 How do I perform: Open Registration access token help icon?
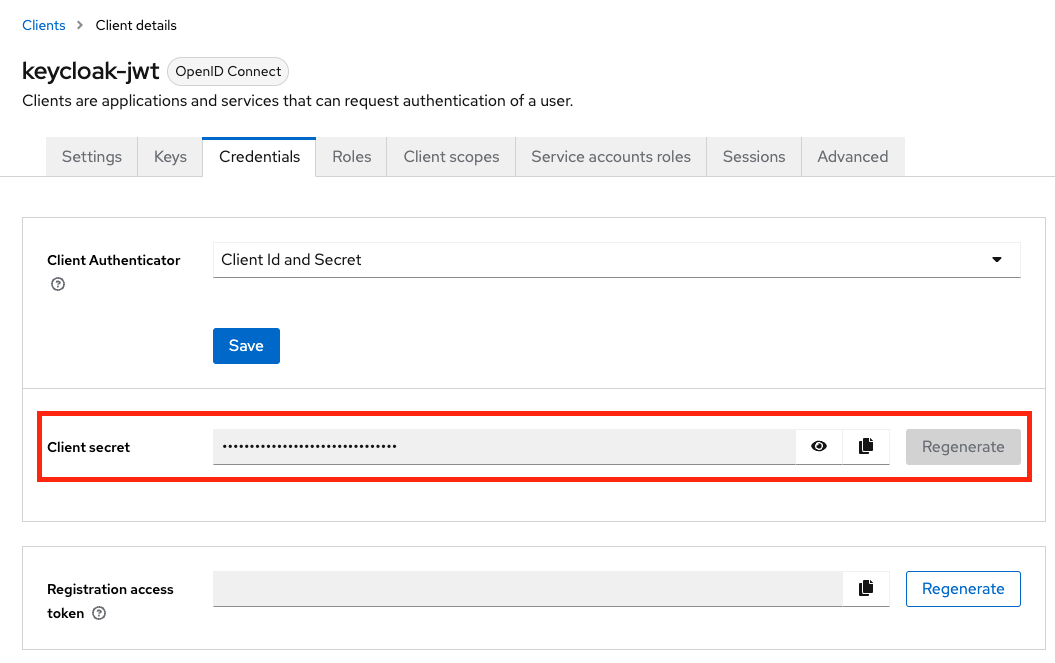coord(99,614)
